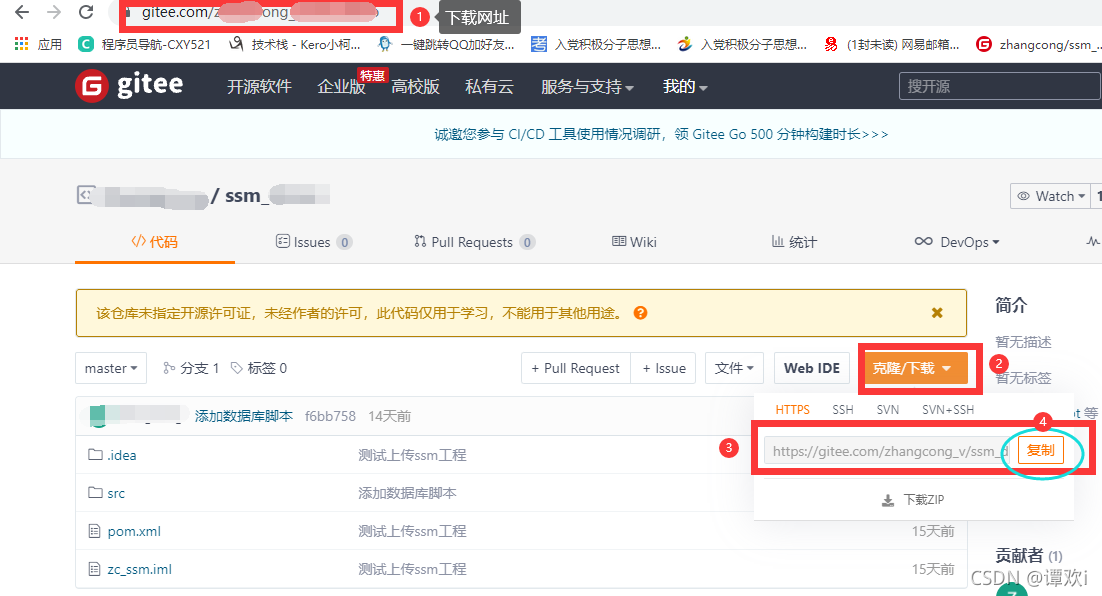
Task: Focus the 搜开源 search field
Action: click(x=999, y=86)
